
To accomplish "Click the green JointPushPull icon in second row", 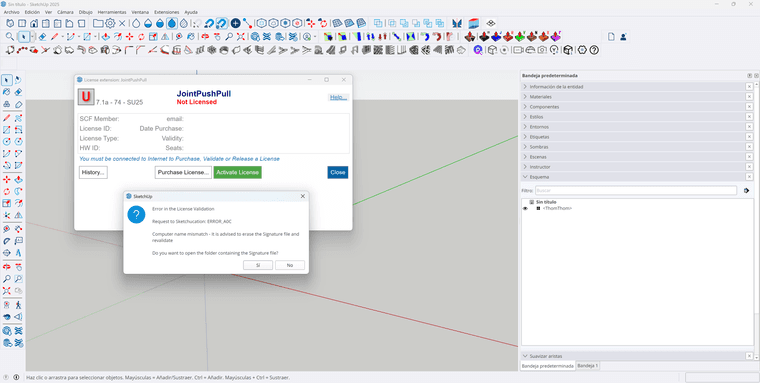I will click(x=520, y=37).
